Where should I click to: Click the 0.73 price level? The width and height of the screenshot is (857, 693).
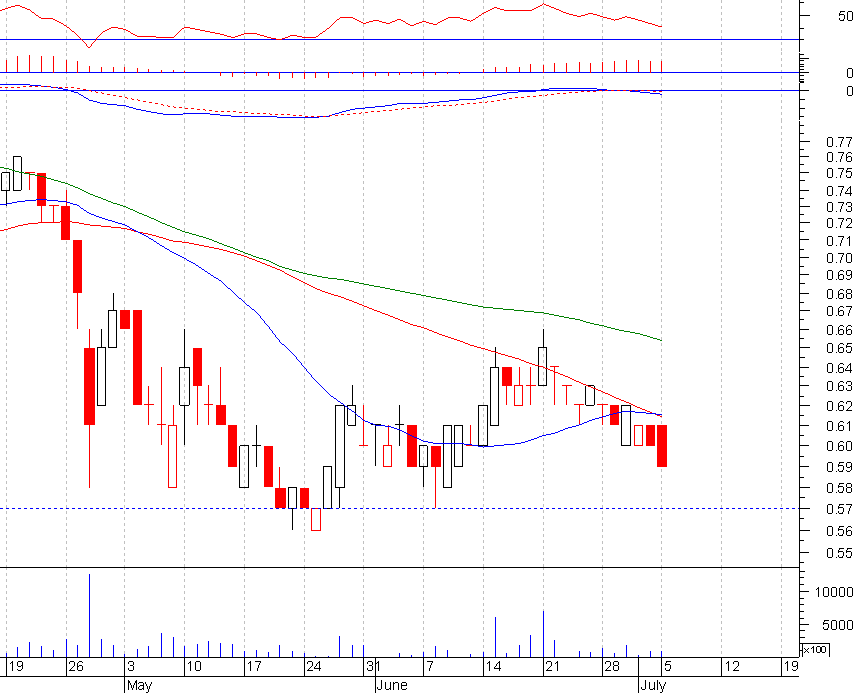pyautogui.click(x=839, y=207)
